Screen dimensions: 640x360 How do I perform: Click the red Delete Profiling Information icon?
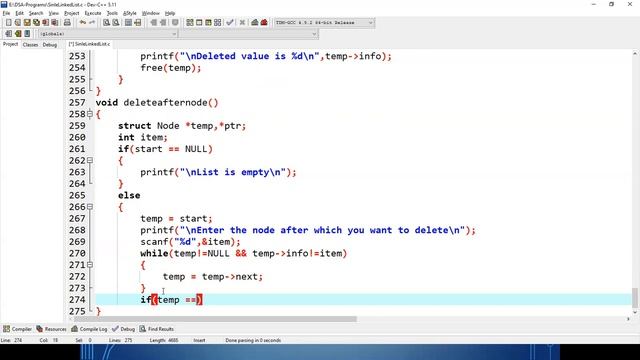[264, 22]
